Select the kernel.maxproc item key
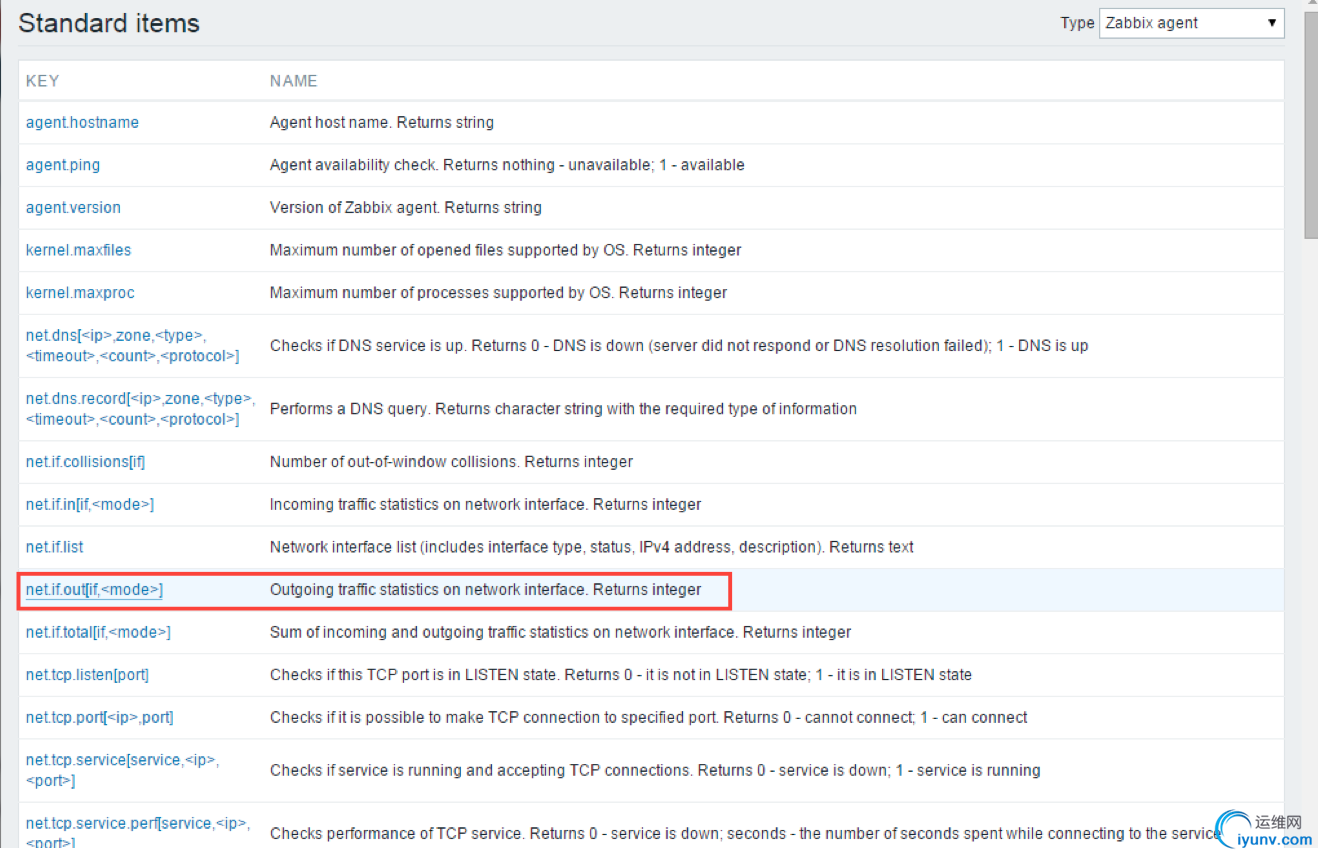 (x=80, y=293)
